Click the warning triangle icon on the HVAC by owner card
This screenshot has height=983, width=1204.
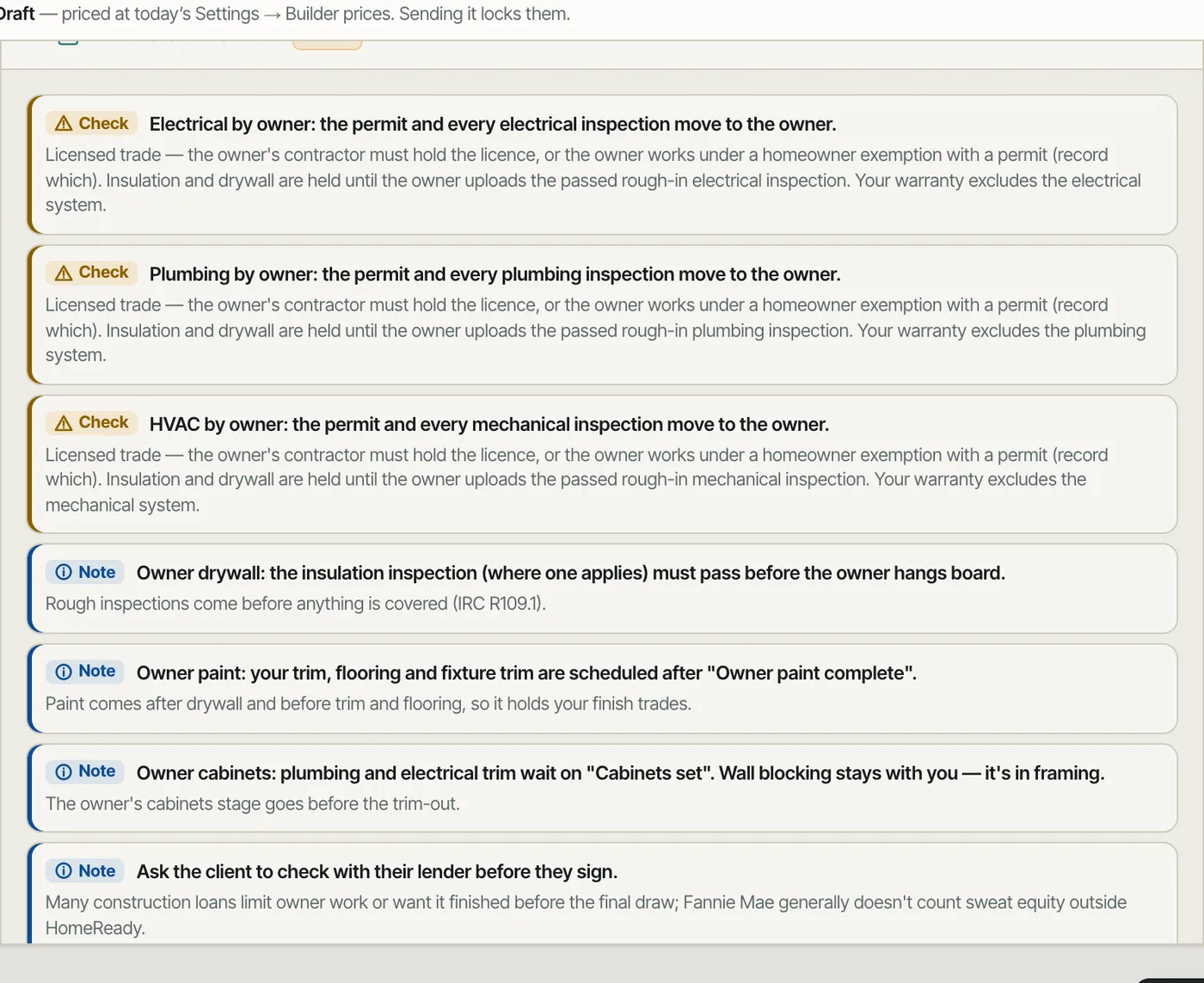[64, 423]
